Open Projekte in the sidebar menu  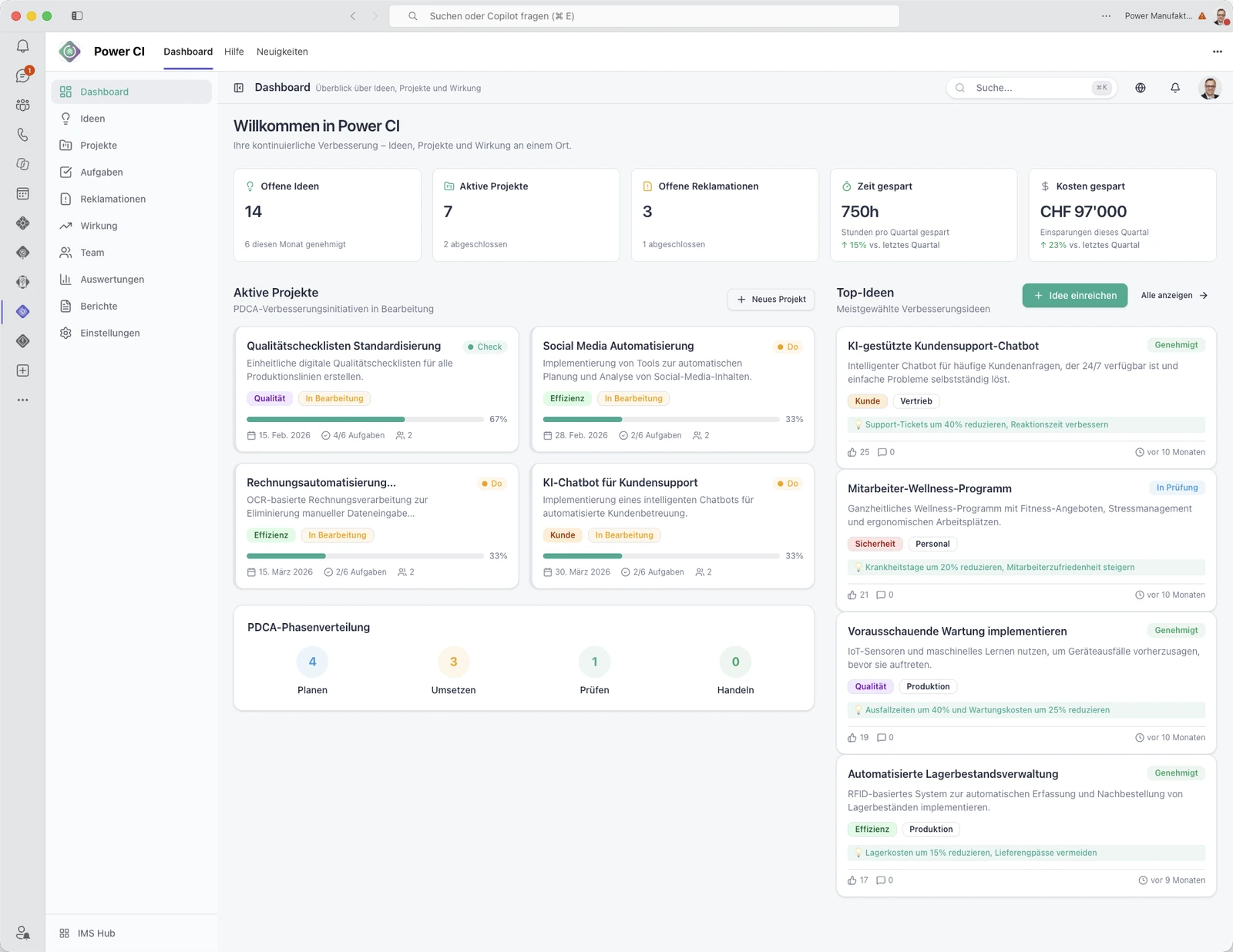pos(132,146)
